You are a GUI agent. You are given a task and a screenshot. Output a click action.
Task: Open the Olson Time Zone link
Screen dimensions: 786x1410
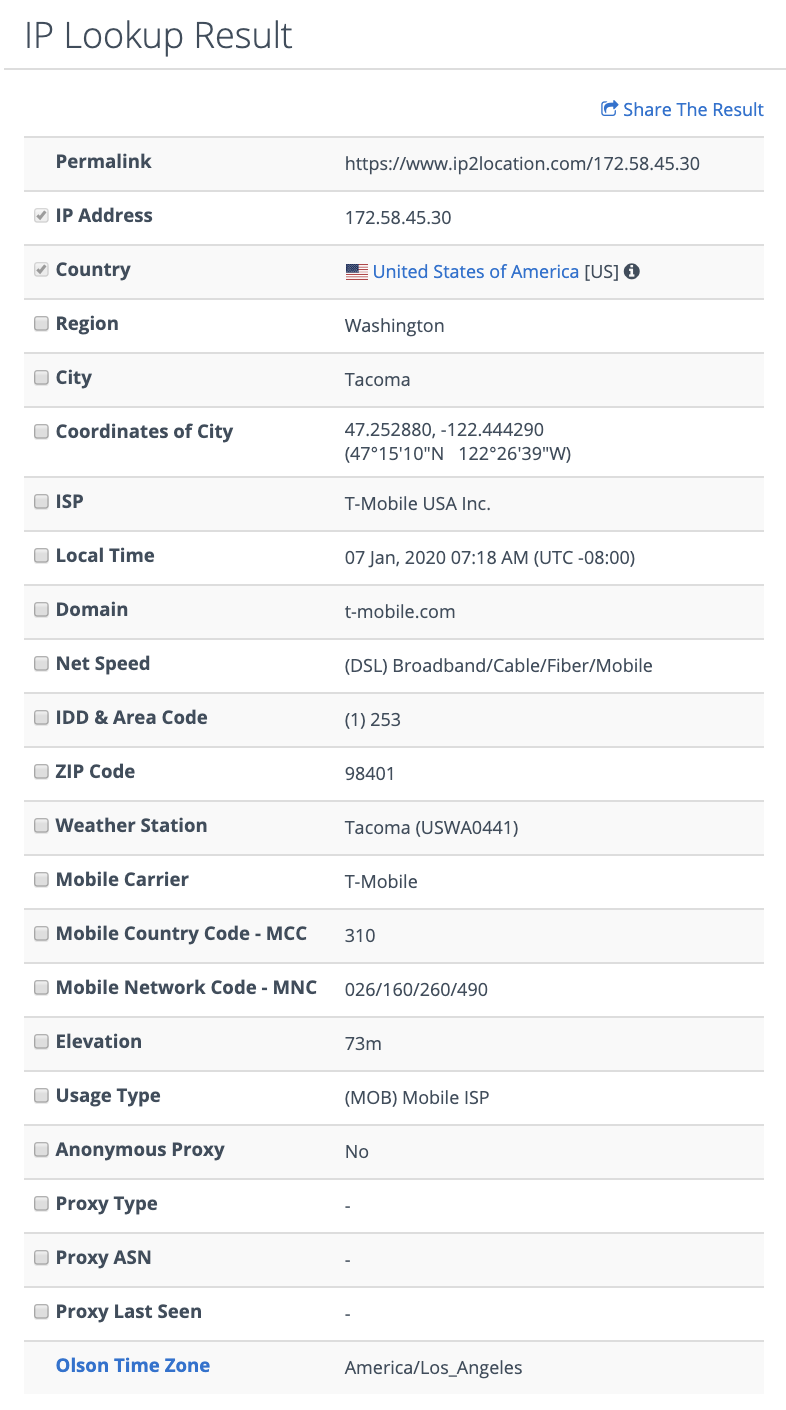click(x=133, y=1365)
